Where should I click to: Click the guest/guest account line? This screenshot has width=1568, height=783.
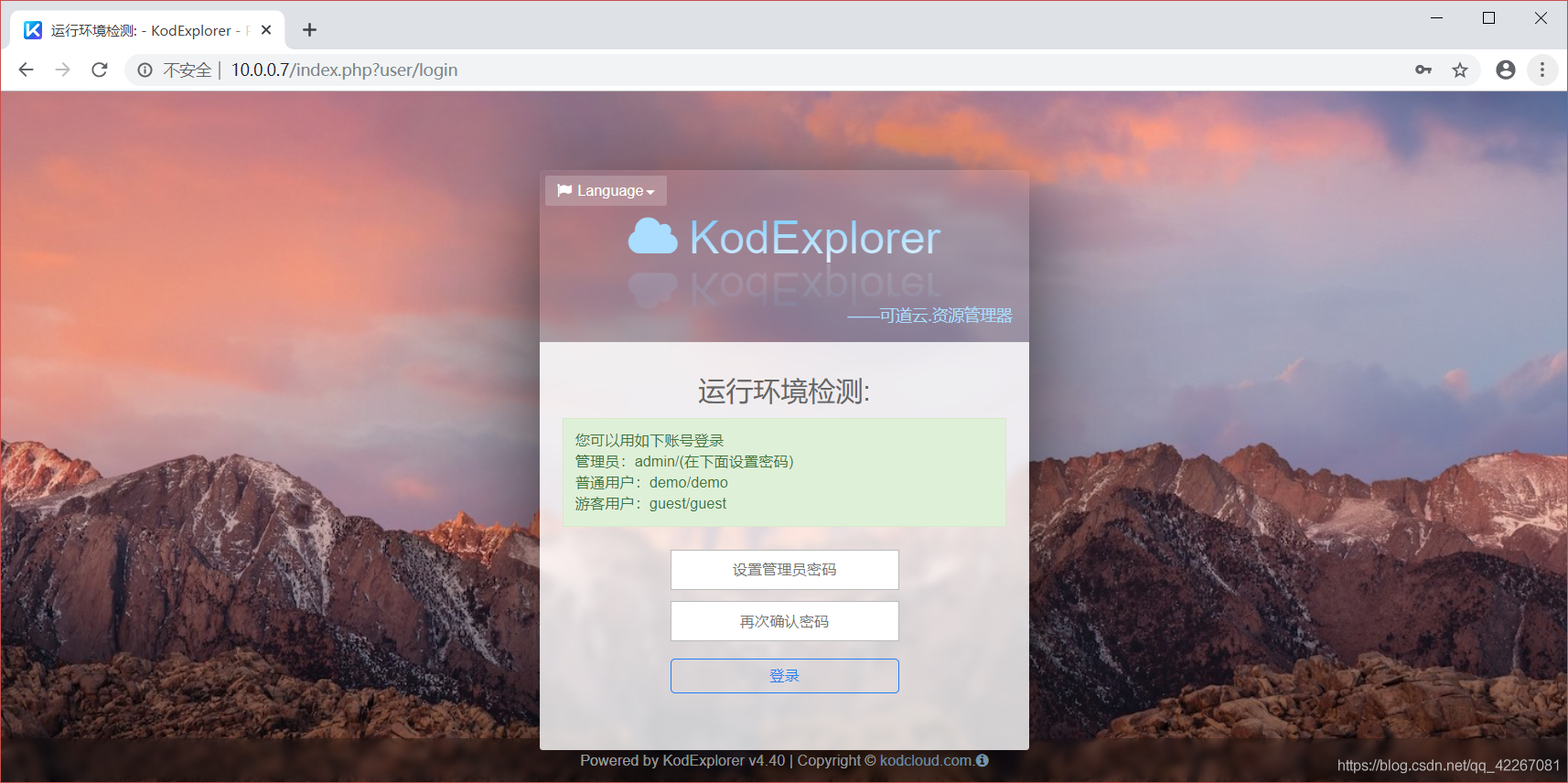tap(650, 504)
